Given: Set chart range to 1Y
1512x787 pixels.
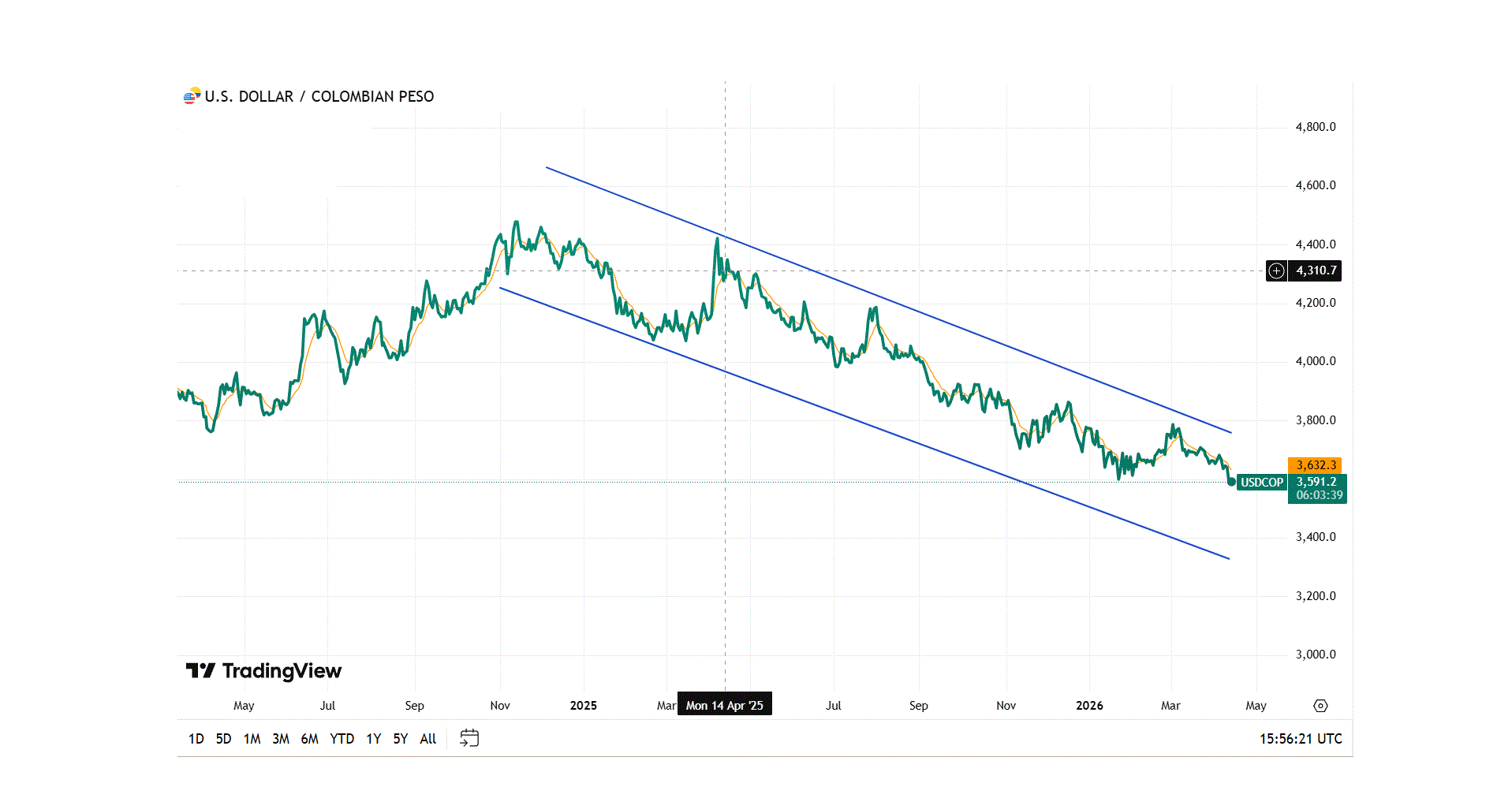Looking at the screenshot, I should click(373, 739).
